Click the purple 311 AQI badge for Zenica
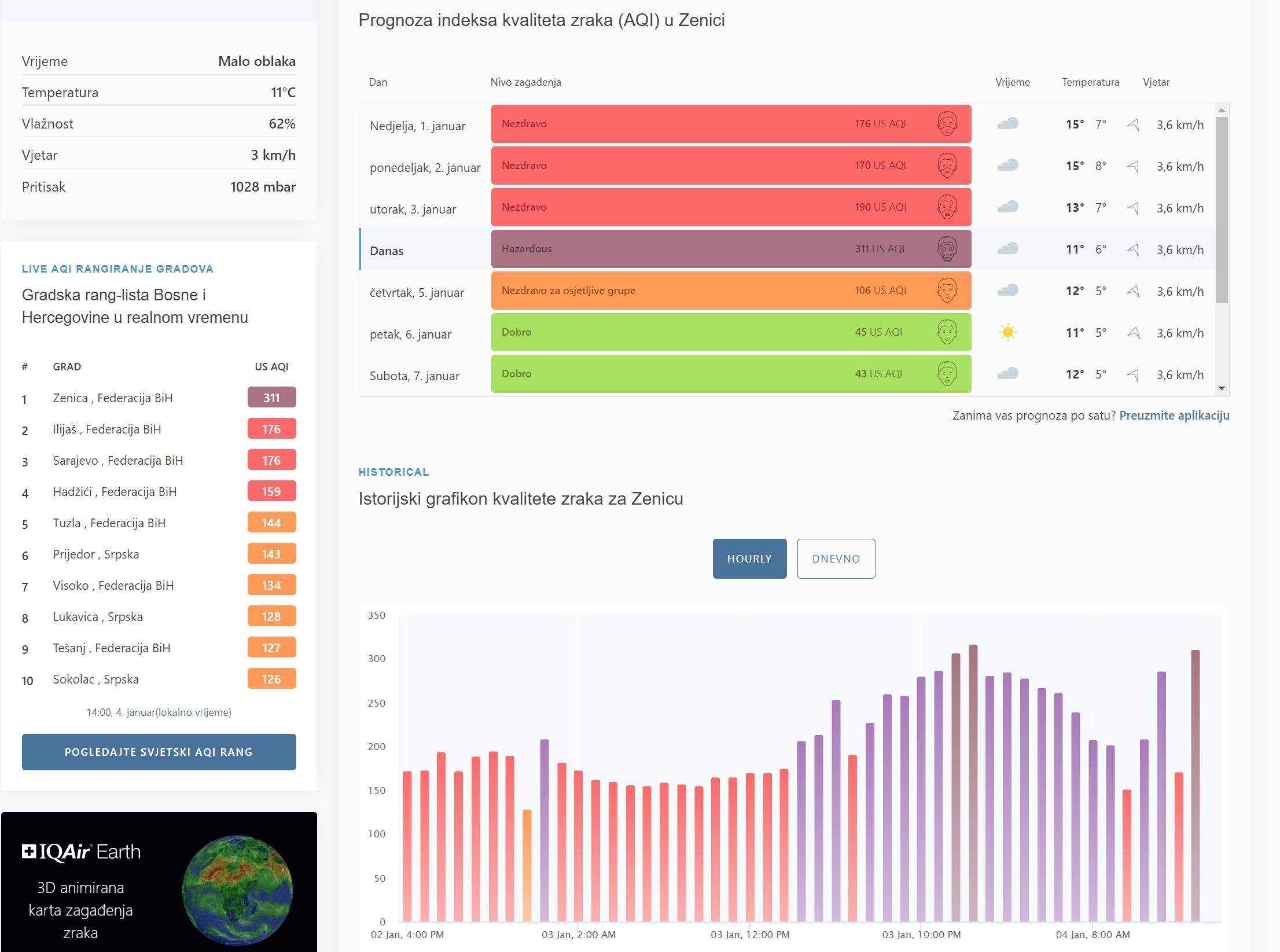Viewport: 1280px width, 952px height. click(x=271, y=398)
